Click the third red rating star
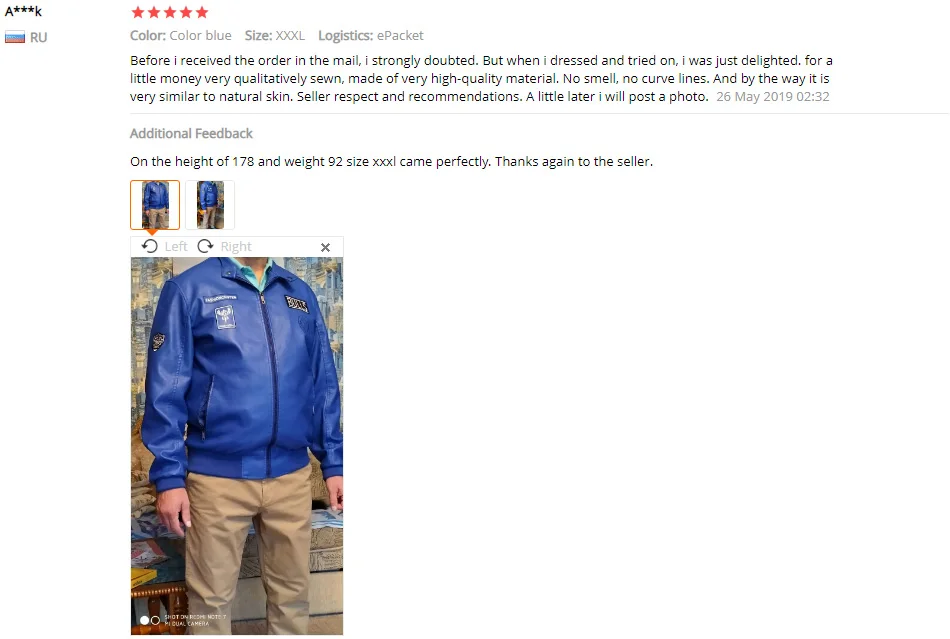Screen dimensions: 950x639 170,12
